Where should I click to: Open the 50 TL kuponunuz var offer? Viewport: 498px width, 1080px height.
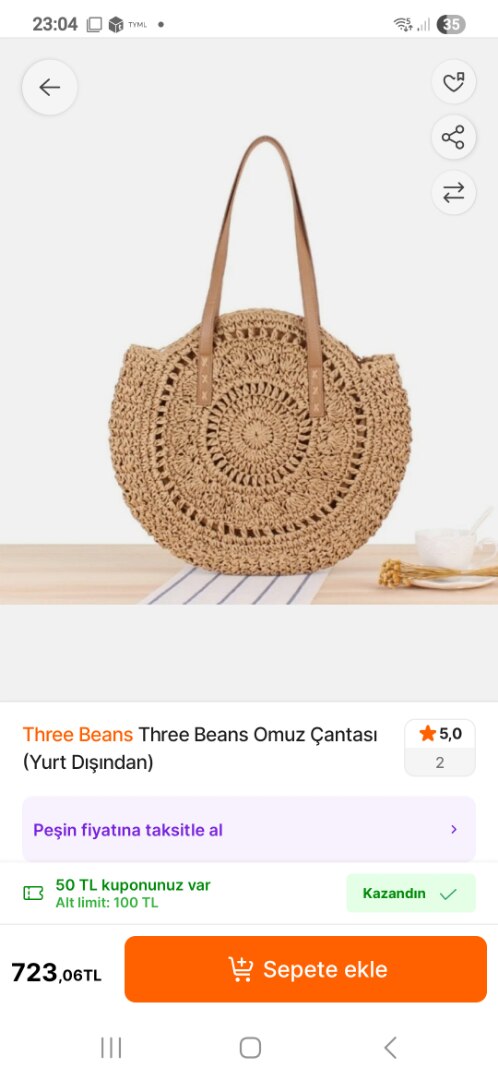(x=133, y=893)
